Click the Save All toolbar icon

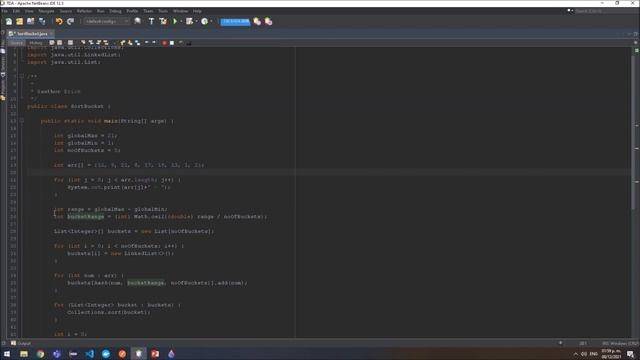coord(42,21)
